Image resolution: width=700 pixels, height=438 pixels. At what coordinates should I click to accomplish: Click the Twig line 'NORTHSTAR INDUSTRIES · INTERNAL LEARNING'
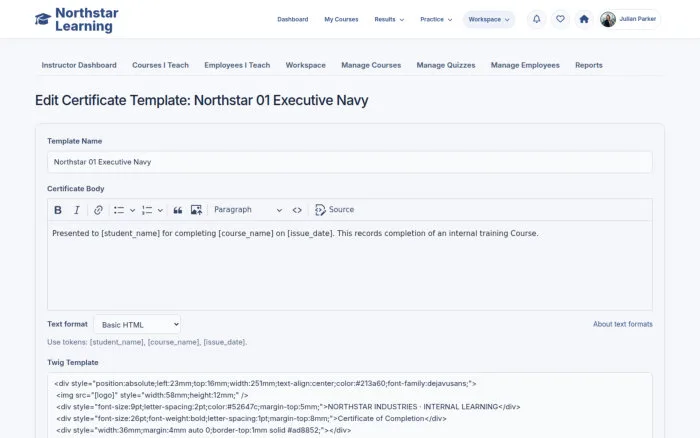click(288, 407)
